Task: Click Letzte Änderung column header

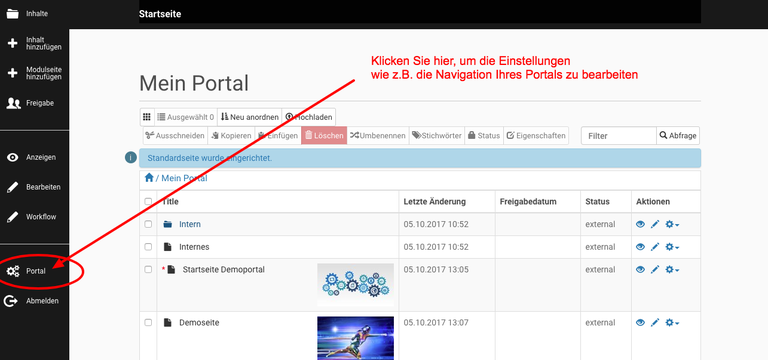Action: tap(434, 202)
